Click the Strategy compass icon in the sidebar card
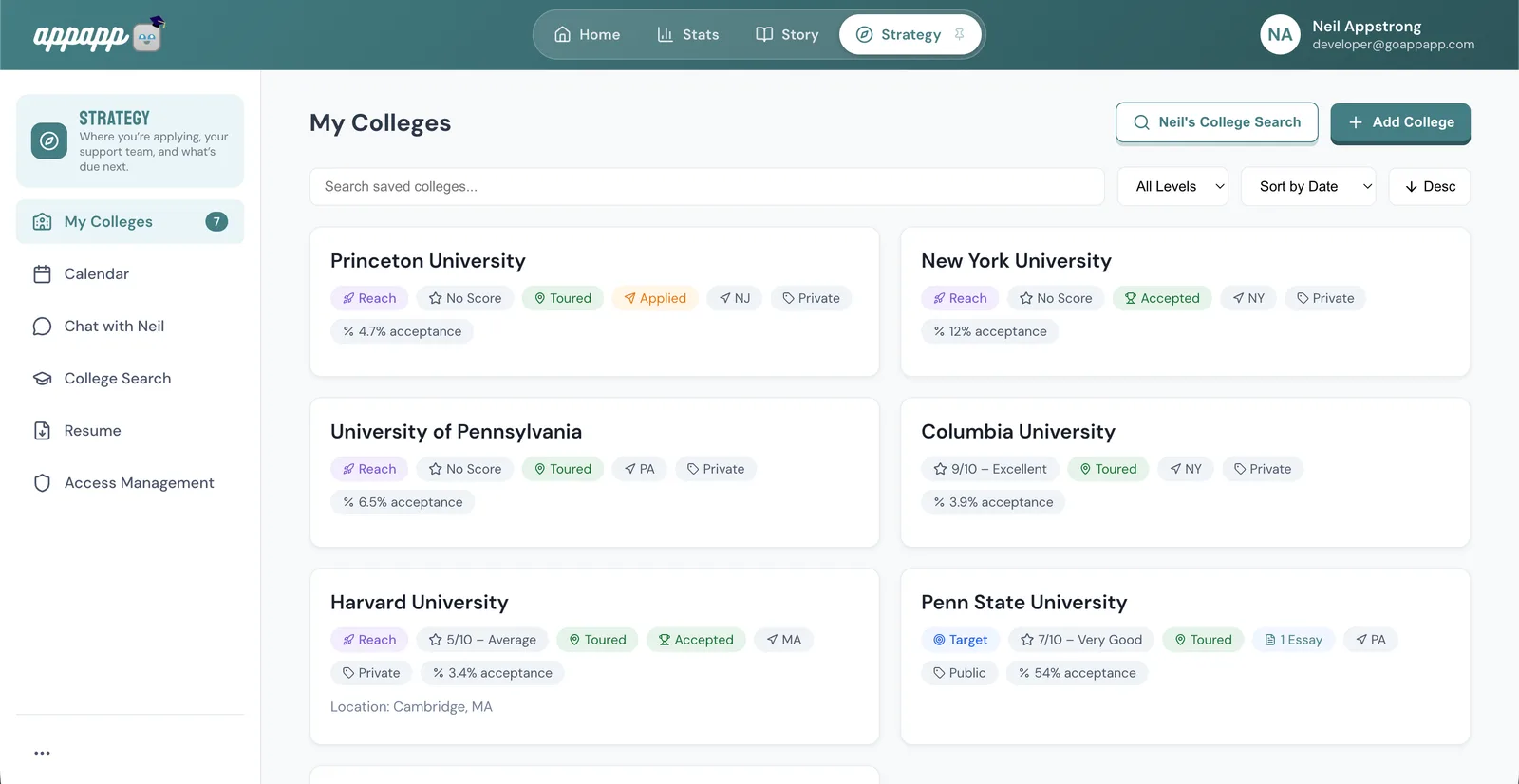The image size is (1519, 784). tap(49, 140)
